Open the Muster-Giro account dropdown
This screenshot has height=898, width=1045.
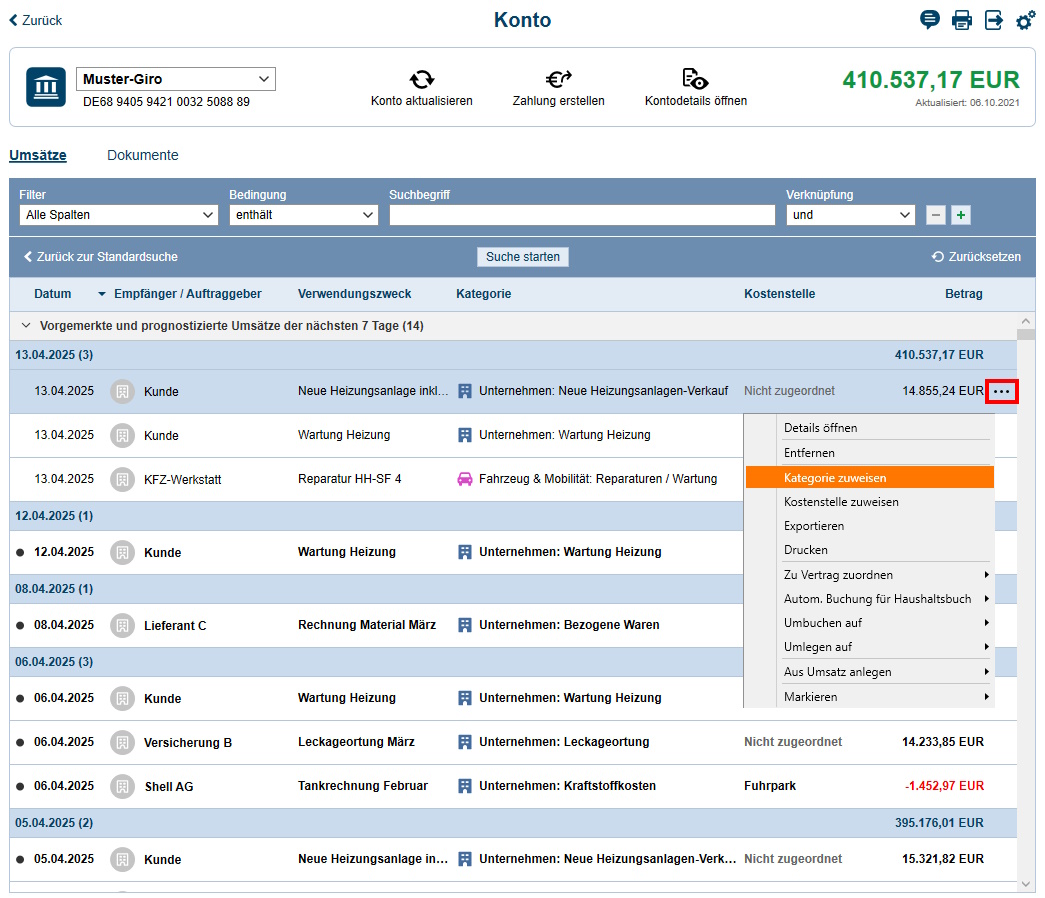click(x=176, y=79)
